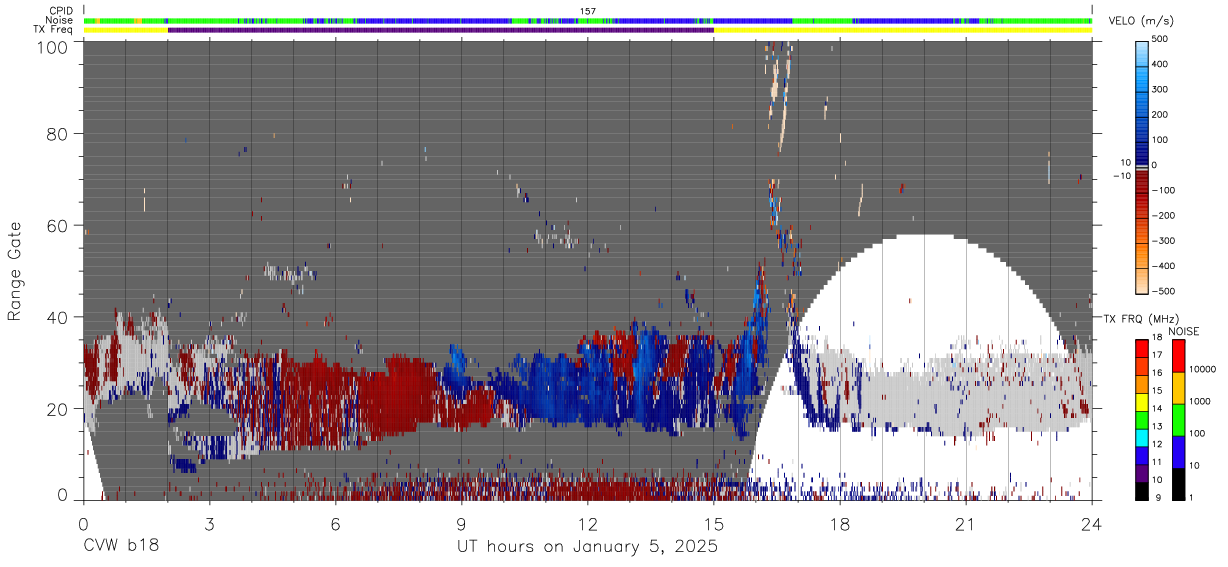Click the 20 tick on range gate axis

click(59, 408)
